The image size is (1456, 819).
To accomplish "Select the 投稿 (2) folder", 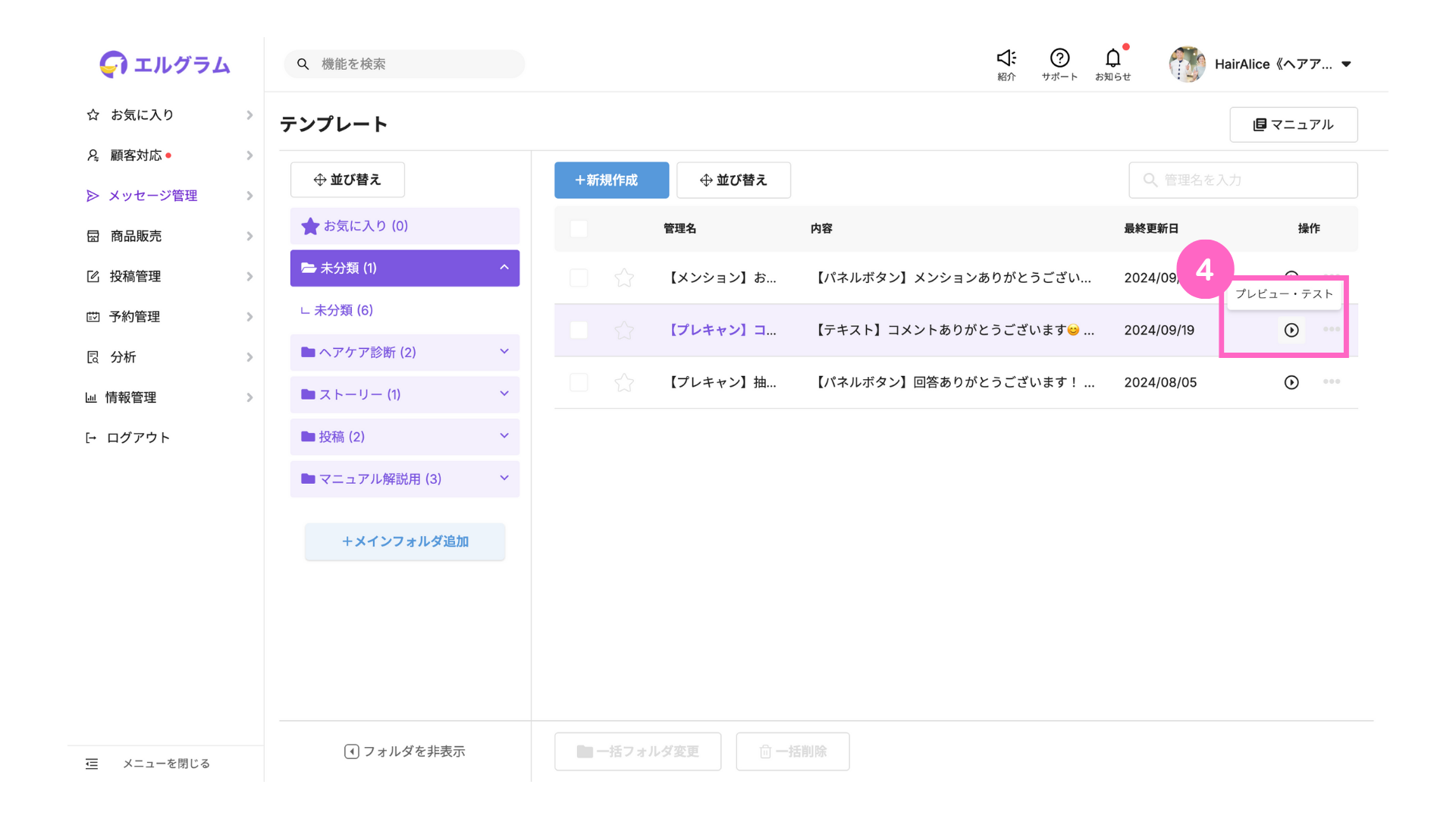I will click(405, 437).
